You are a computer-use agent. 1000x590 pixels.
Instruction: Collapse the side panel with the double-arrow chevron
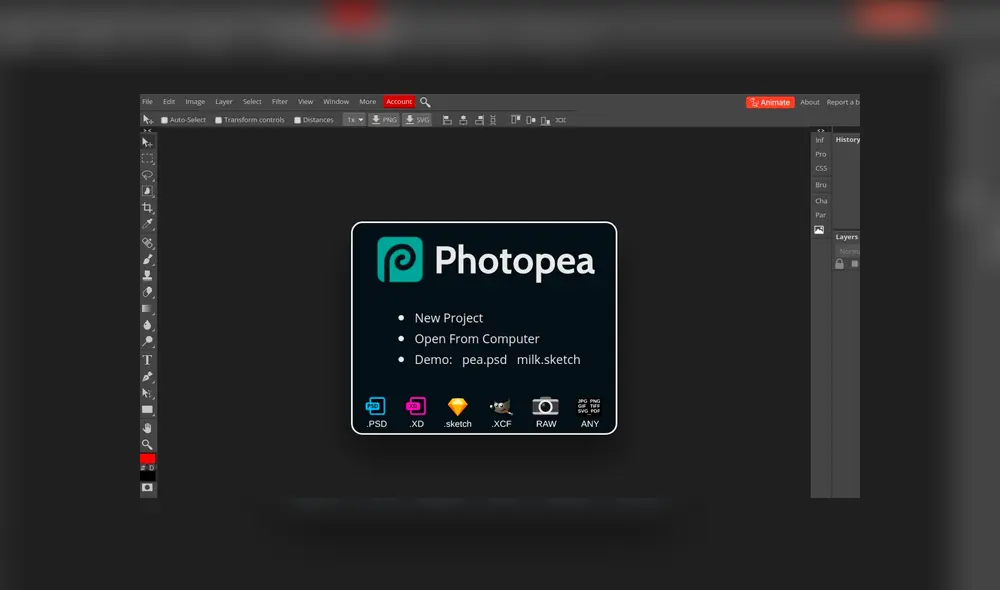[x=820, y=130]
